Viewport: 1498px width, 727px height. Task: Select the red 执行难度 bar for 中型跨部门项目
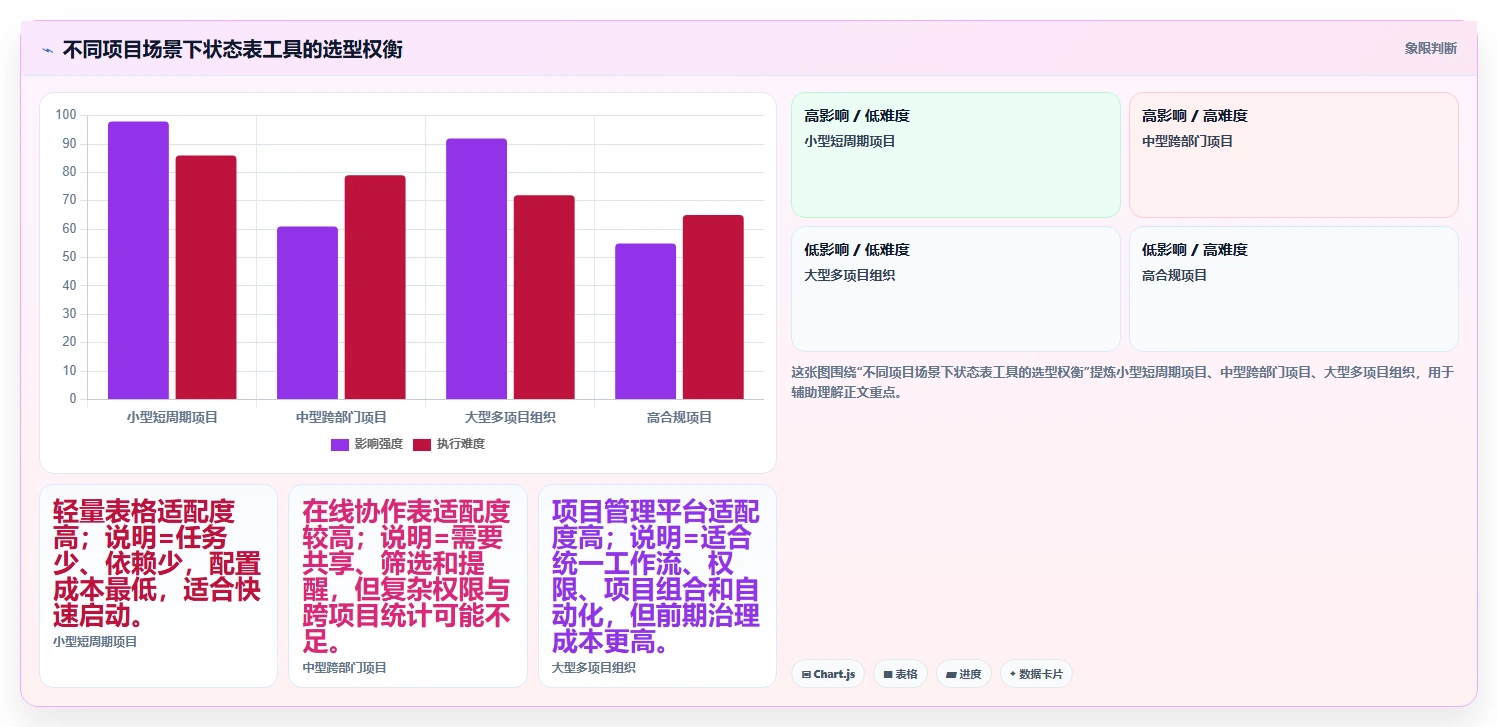375,287
